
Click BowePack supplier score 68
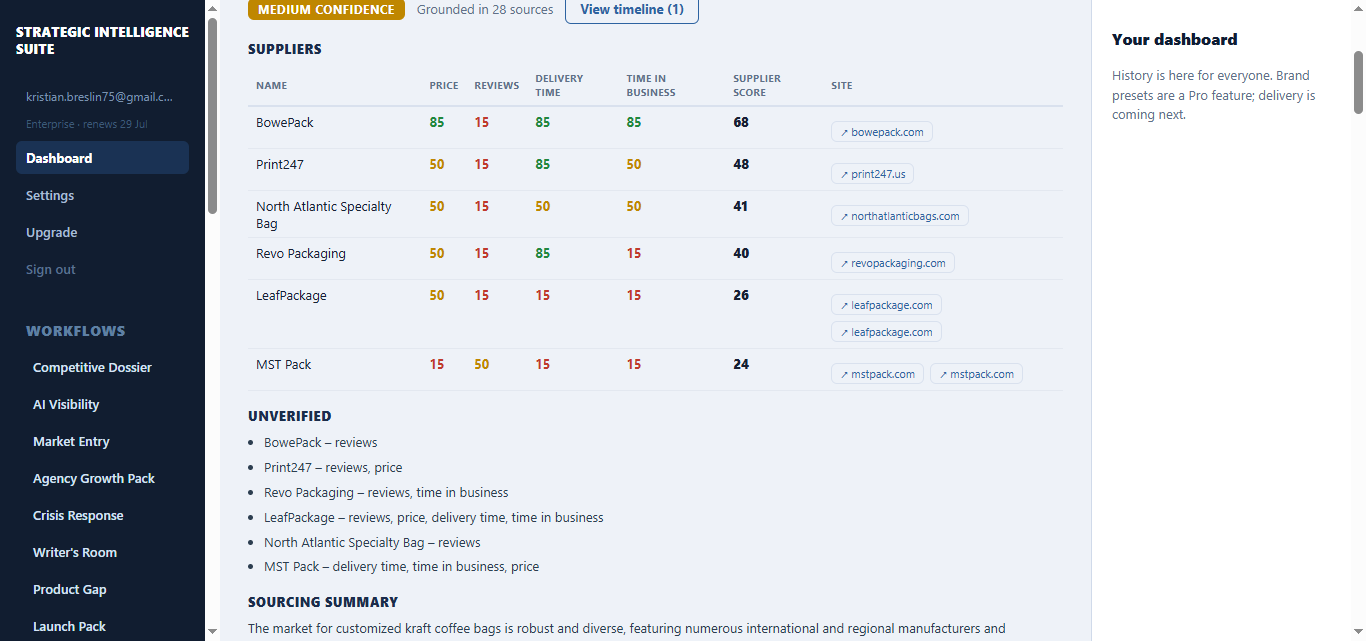pos(741,122)
